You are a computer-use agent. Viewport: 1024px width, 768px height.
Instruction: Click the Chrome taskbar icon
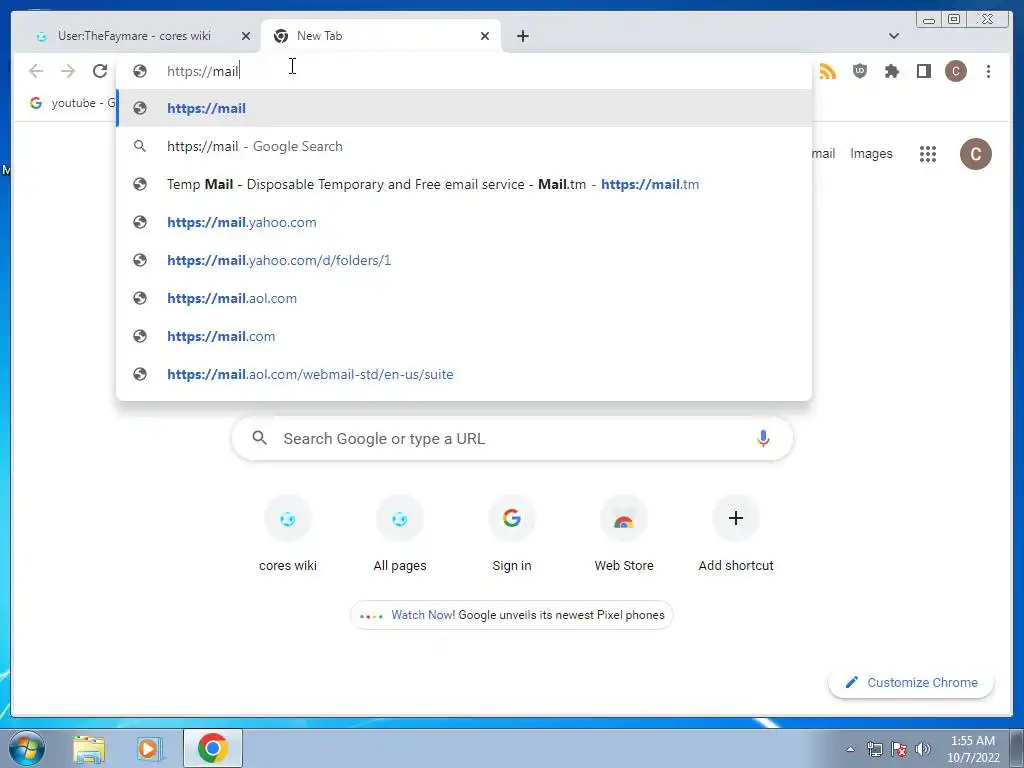(x=212, y=748)
